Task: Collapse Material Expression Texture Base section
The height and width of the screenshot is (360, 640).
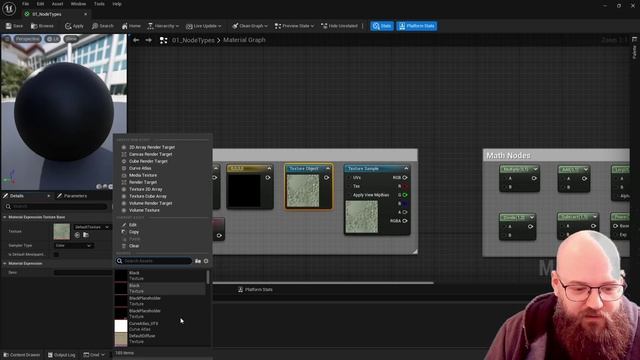Action: coord(5,217)
